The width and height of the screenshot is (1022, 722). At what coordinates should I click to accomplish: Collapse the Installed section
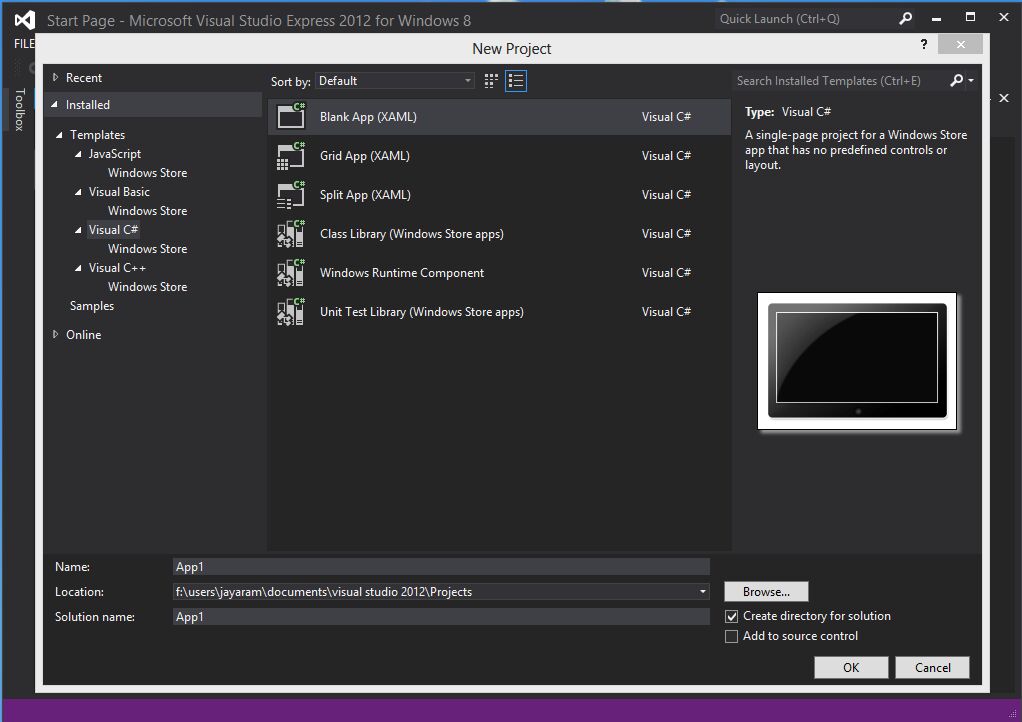55,104
